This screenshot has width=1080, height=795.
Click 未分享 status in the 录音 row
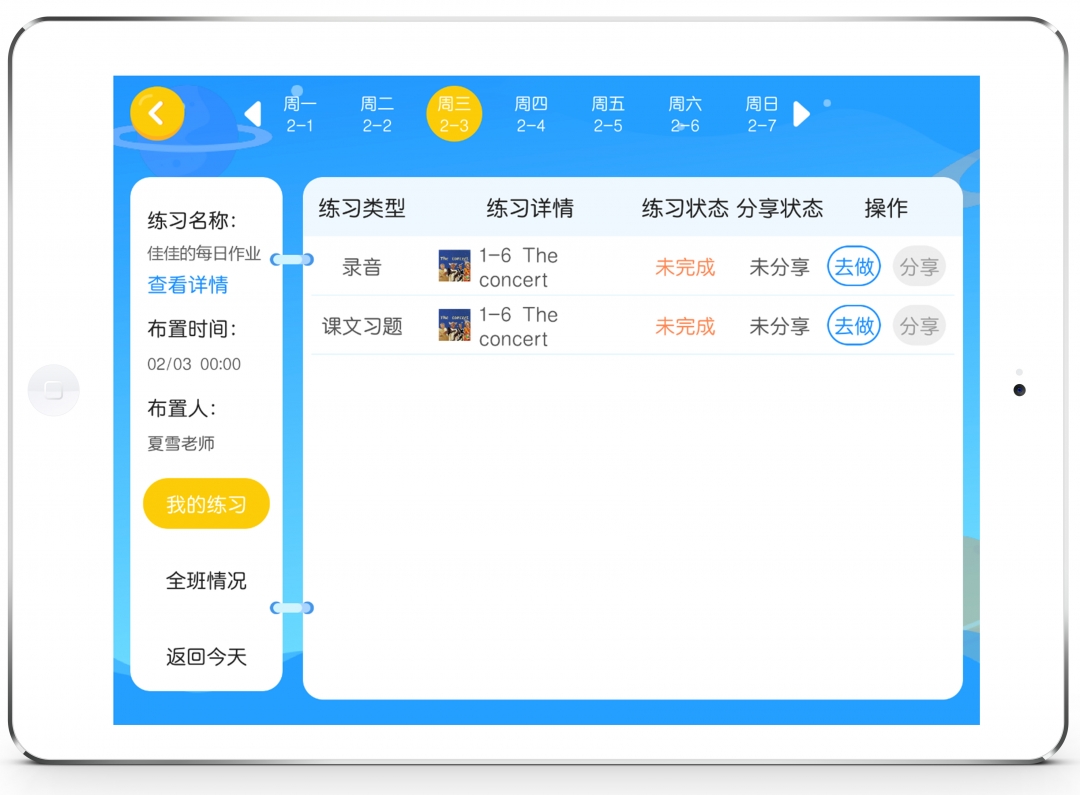tap(779, 267)
